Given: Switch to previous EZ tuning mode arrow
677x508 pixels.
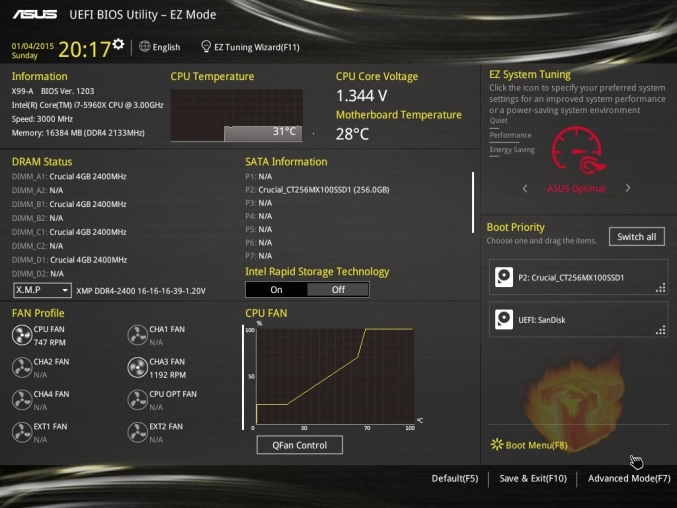Looking at the screenshot, I should coord(525,188).
